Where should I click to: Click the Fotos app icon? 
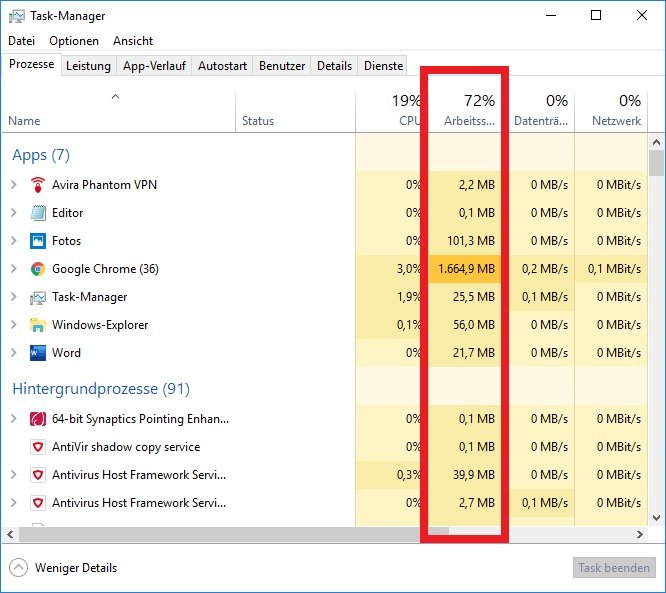point(38,241)
